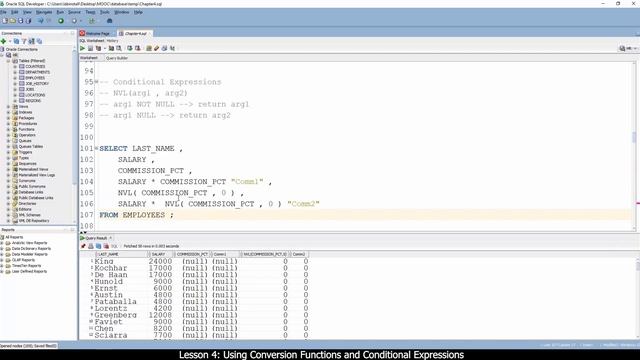Click the green Back navigation icon
Viewport: 640px width, 360px height.
click(x=61, y=21)
